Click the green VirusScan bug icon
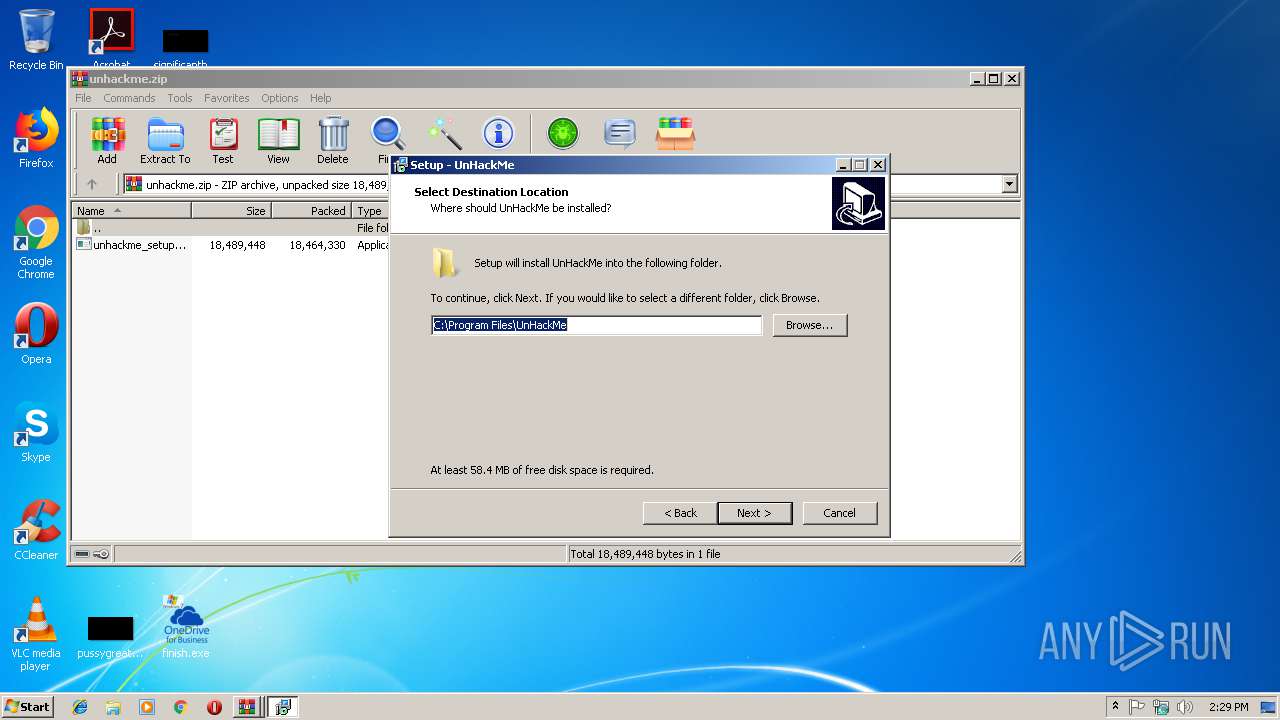1280x720 pixels. [x=563, y=133]
